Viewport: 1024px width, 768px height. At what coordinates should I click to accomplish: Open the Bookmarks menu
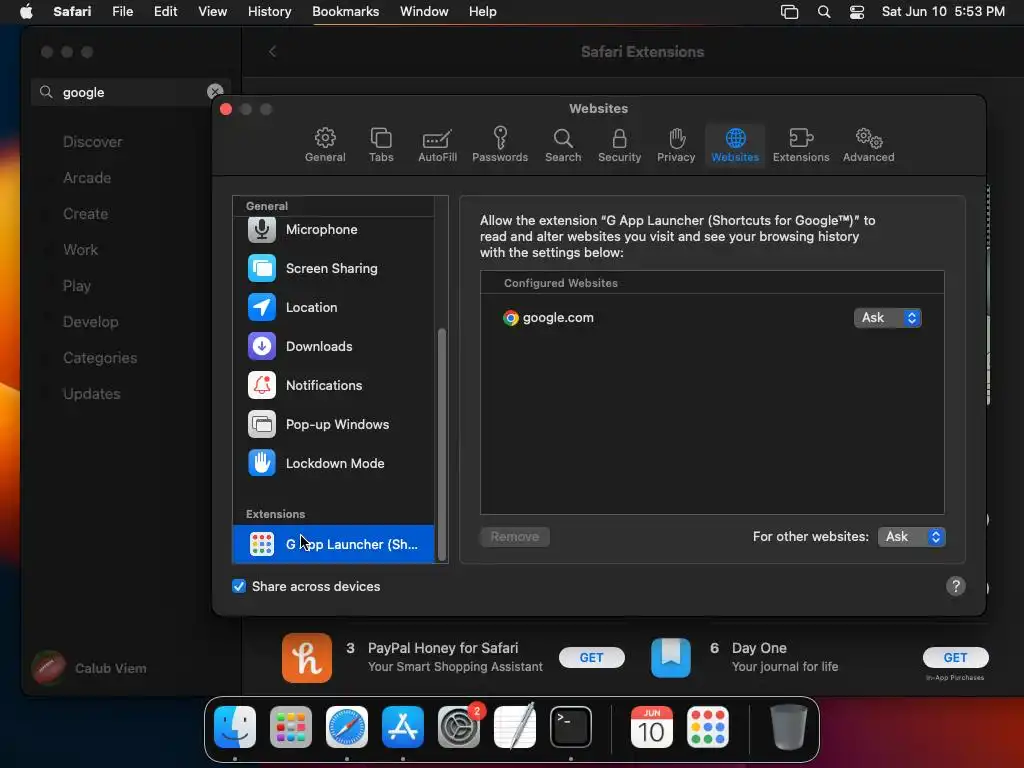[345, 12]
